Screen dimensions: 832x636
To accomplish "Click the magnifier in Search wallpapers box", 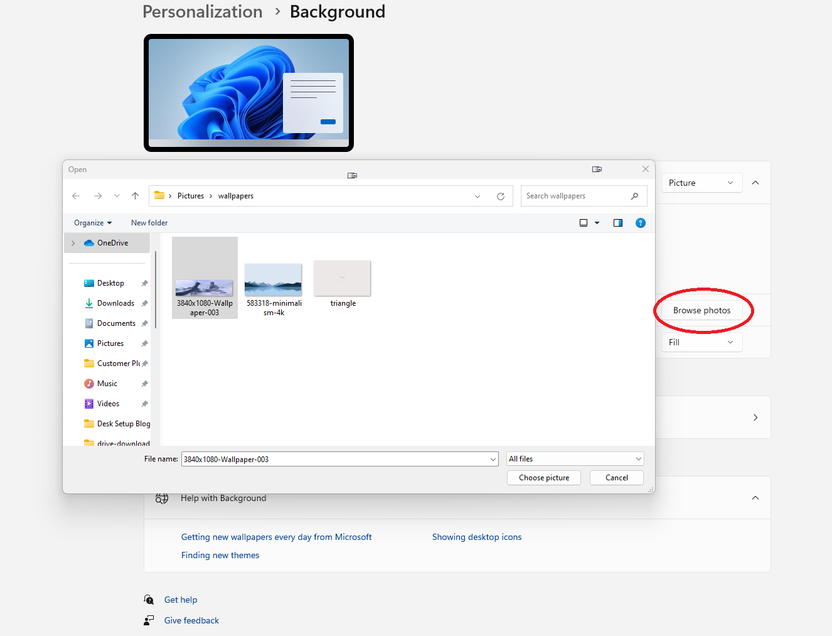I will click(634, 195).
